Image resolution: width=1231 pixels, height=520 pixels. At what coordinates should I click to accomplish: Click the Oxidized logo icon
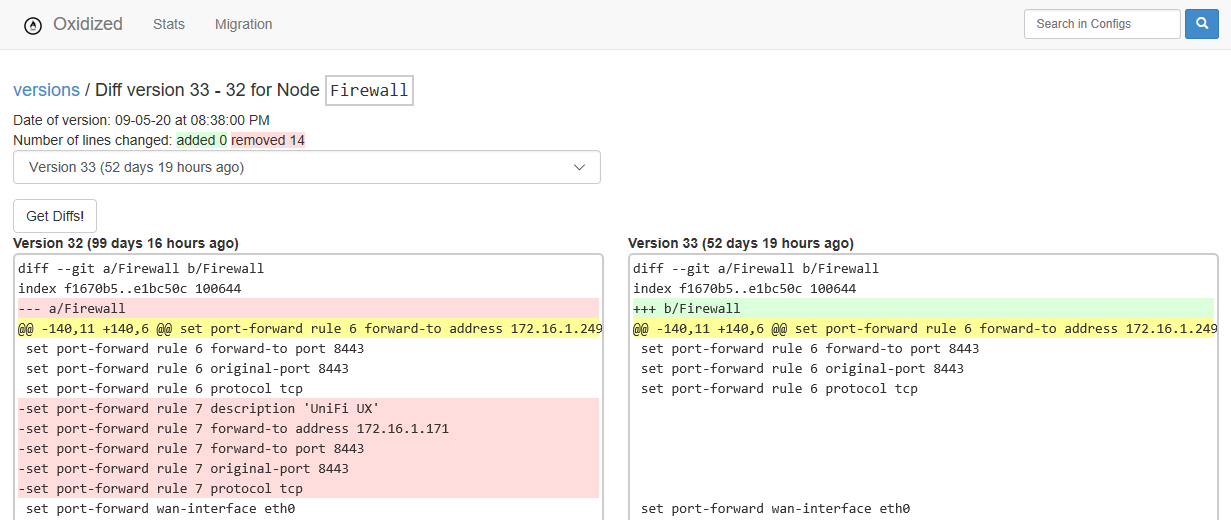pyautogui.click(x=33, y=25)
